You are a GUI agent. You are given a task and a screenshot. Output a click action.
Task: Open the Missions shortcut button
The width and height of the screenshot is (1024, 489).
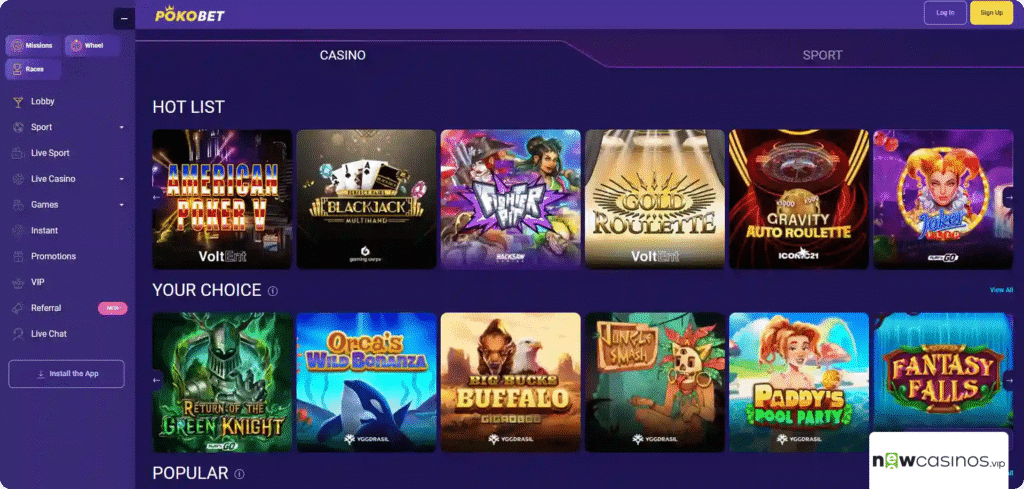(x=33, y=46)
